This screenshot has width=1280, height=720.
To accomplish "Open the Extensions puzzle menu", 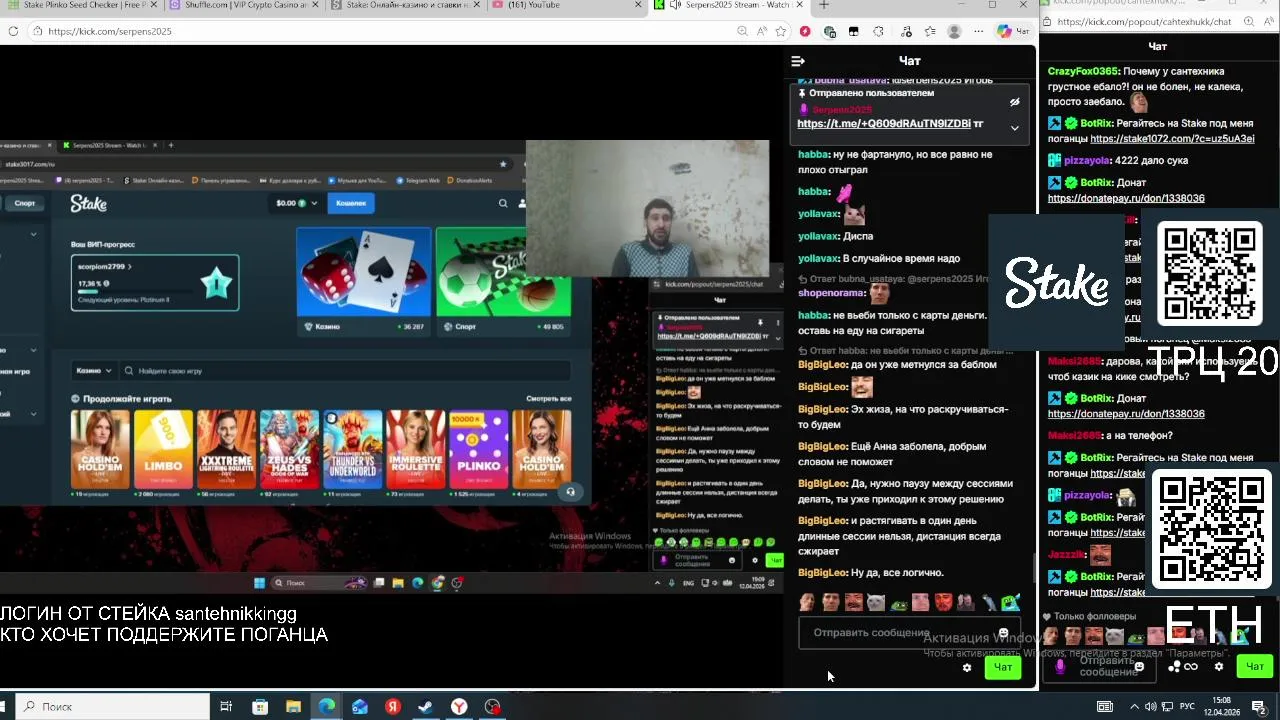I will pyautogui.click(x=878, y=31).
